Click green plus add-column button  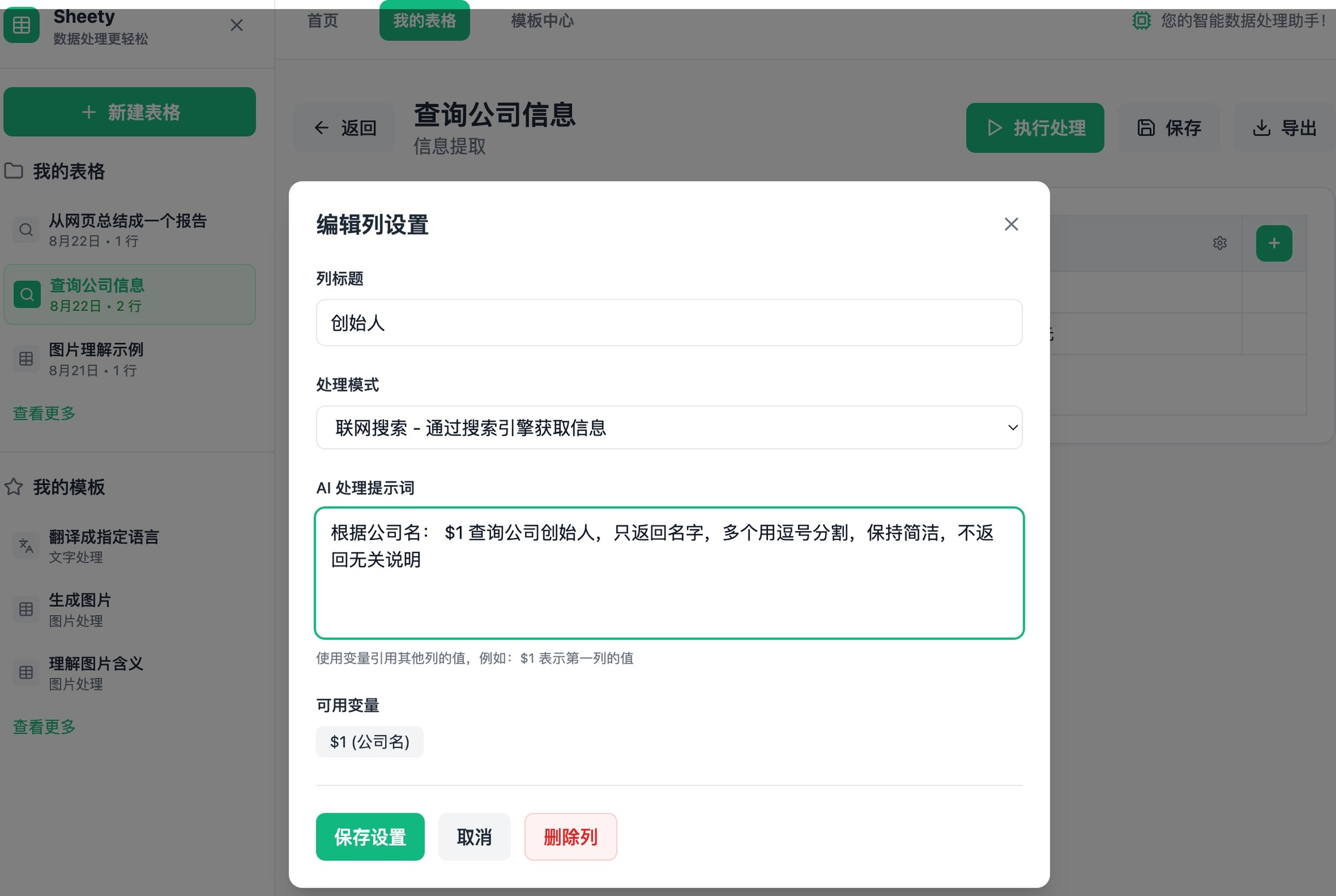(x=1273, y=243)
